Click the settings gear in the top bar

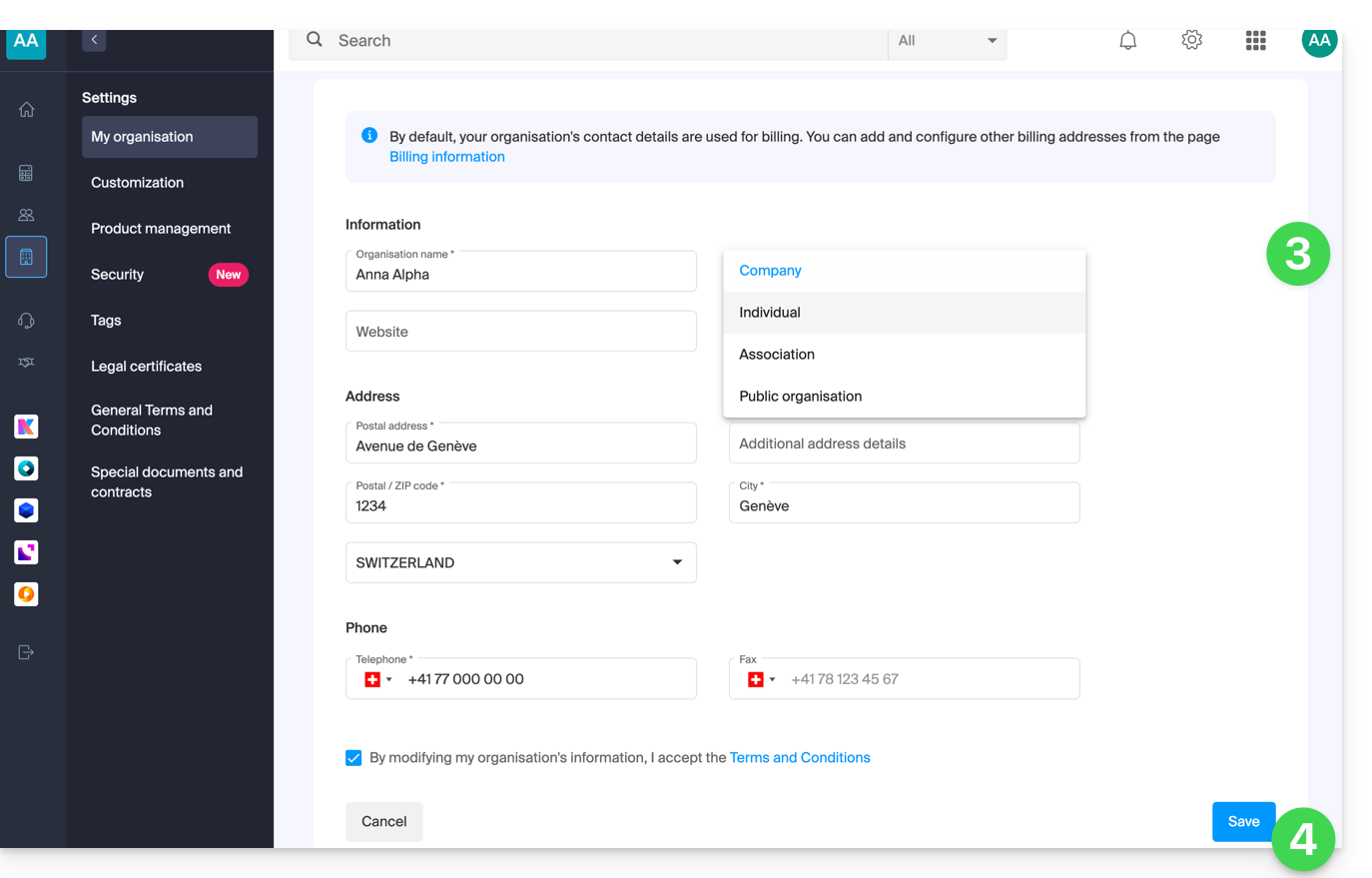(x=1191, y=41)
